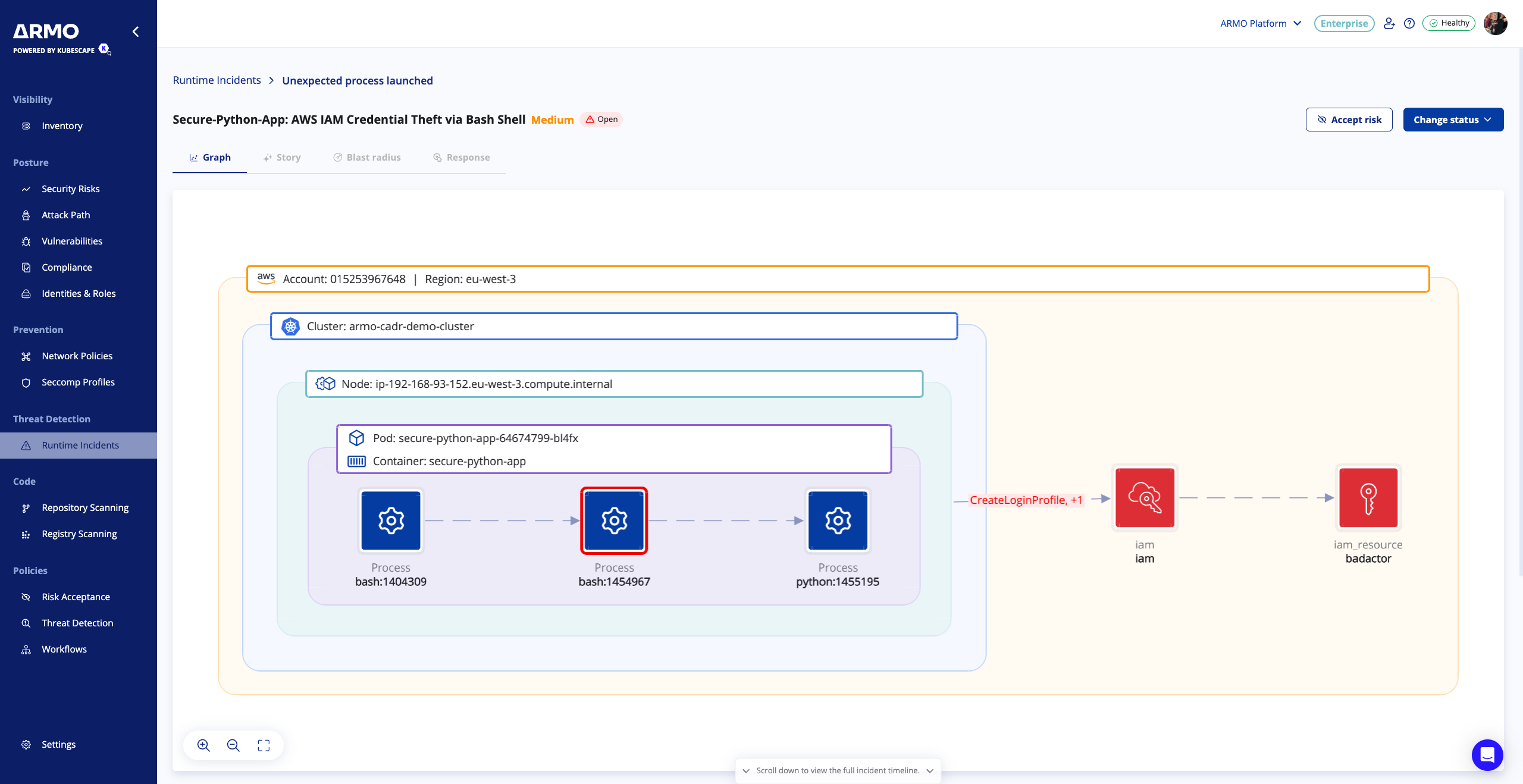Open the ARMO Platform dropdown

point(1261,23)
